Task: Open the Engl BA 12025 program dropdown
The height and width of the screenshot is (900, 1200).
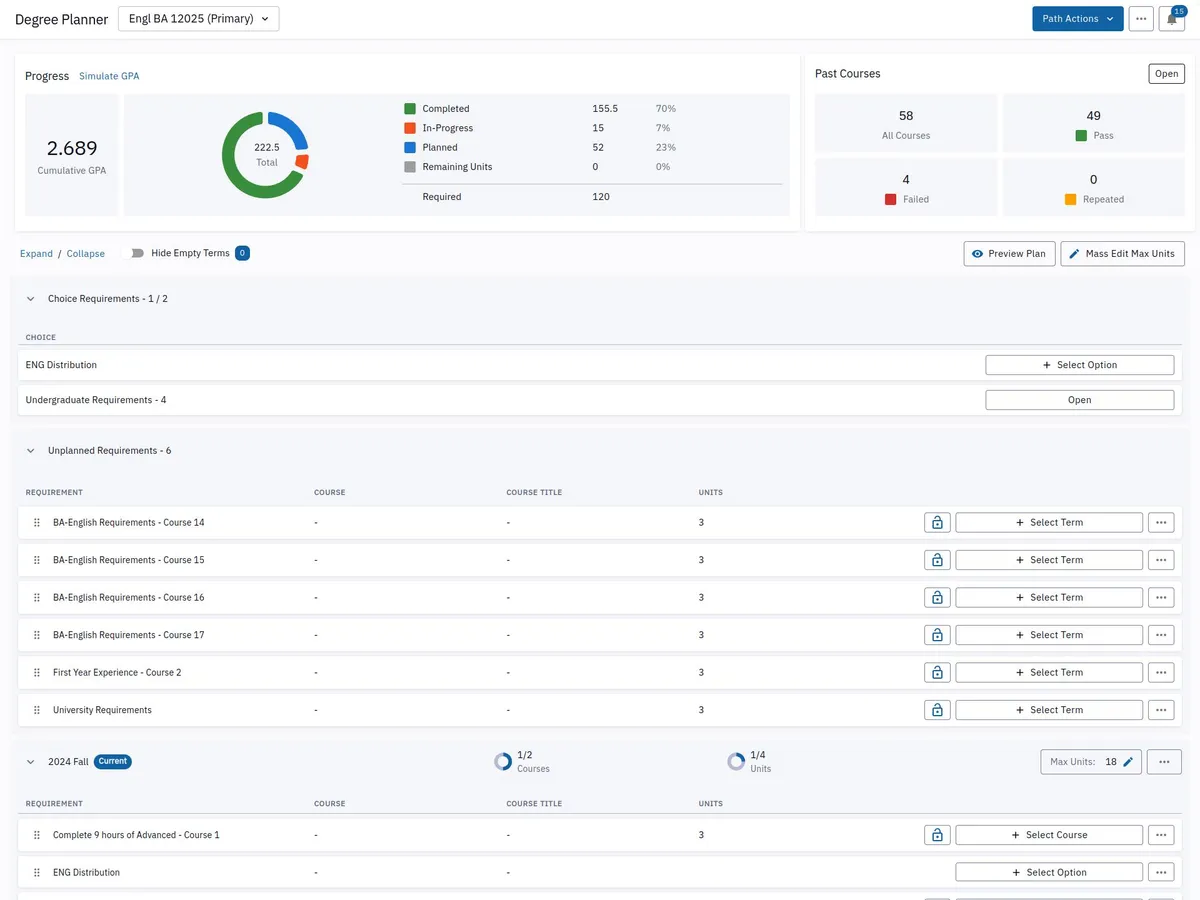Action: click(199, 19)
